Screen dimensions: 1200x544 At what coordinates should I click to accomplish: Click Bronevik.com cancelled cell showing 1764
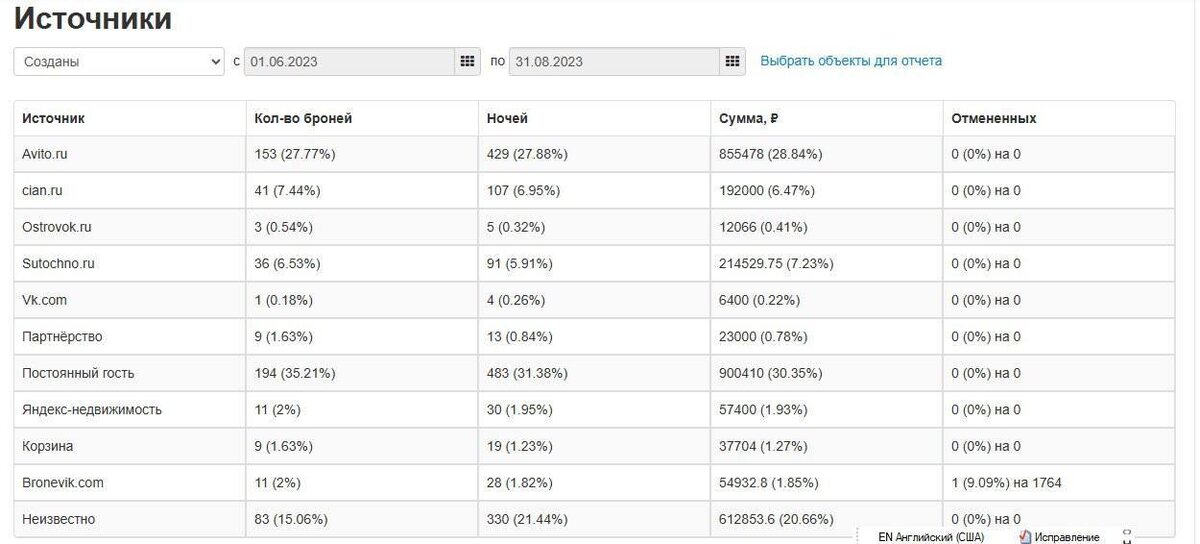(x=1006, y=482)
